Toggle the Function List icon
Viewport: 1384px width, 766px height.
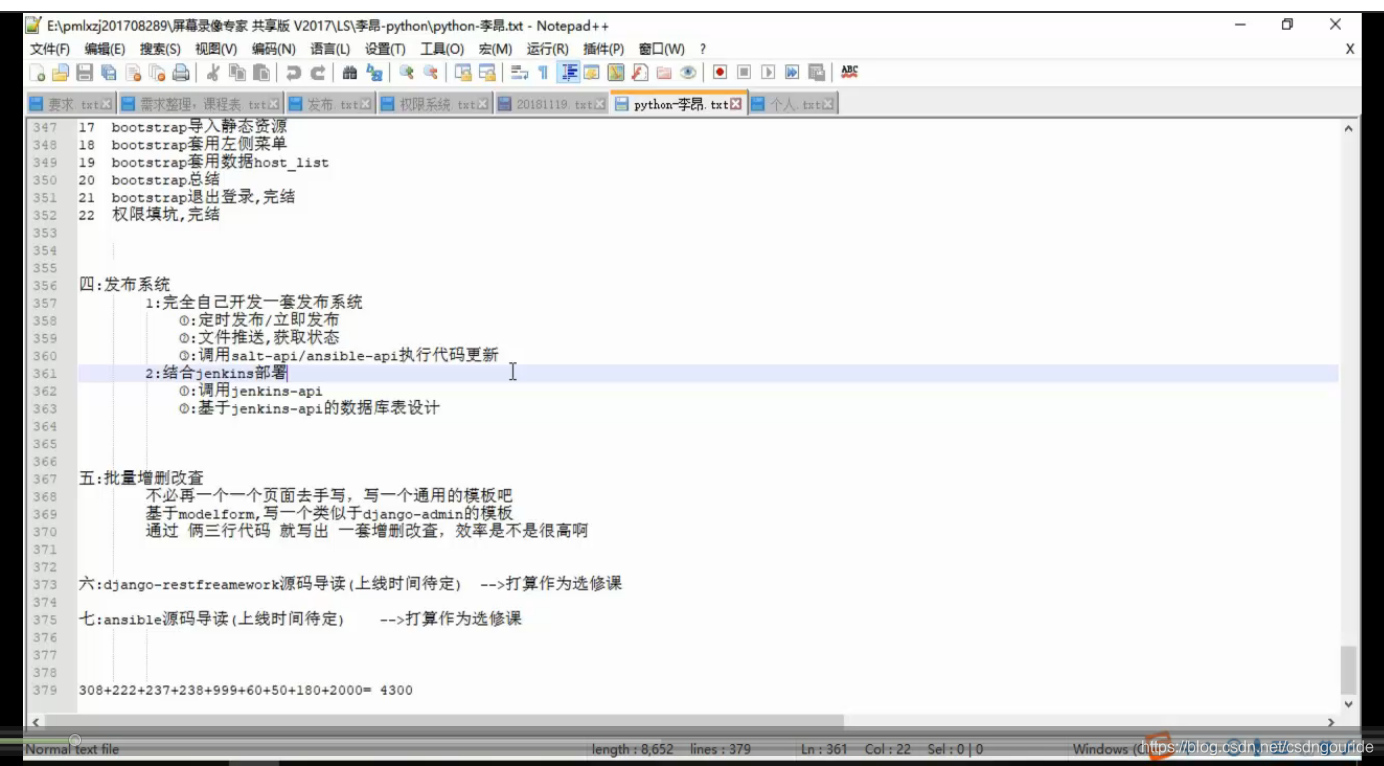640,72
